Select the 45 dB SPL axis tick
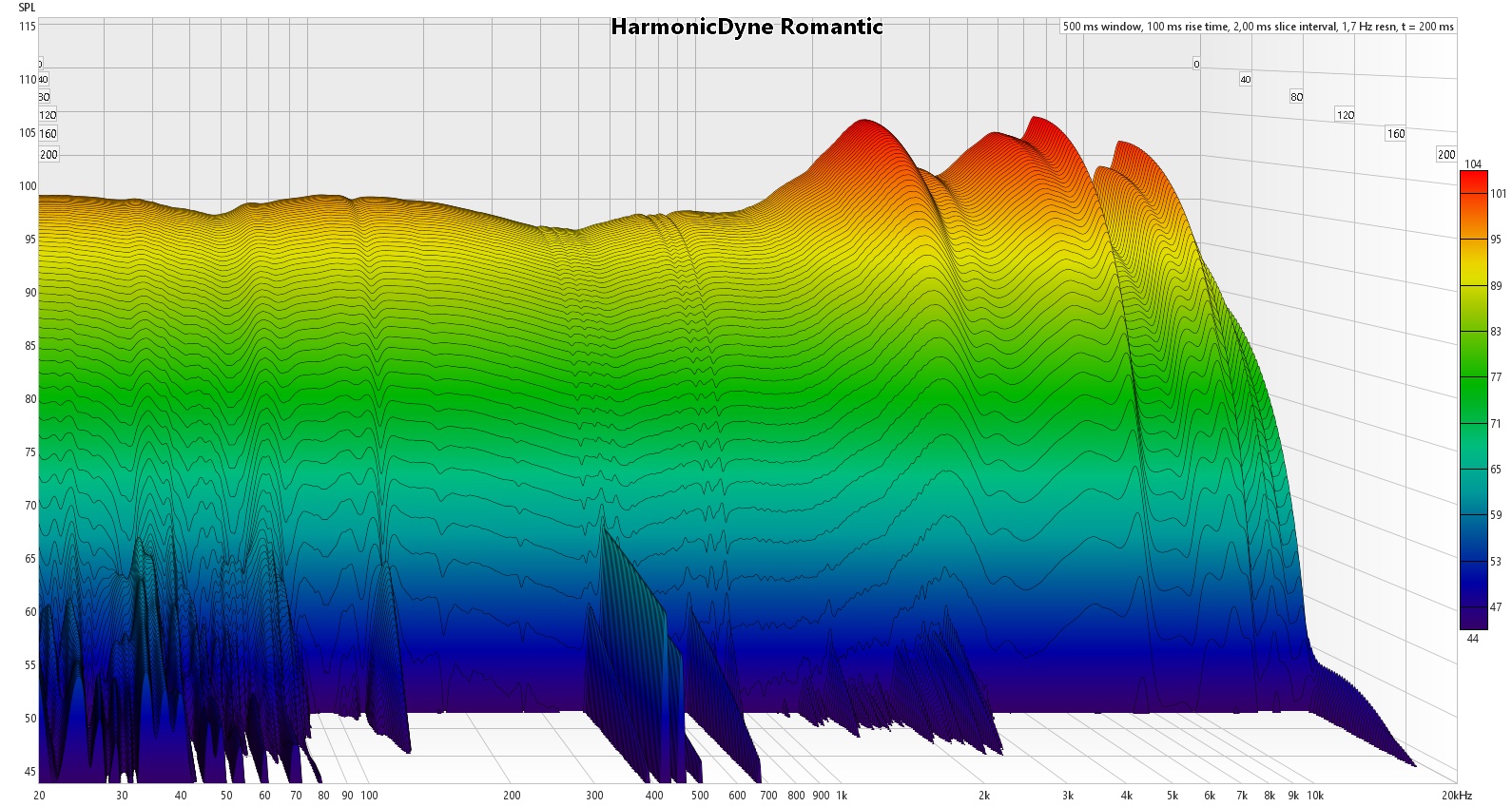Viewport: 1512px width, 807px height. [x=30, y=772]
